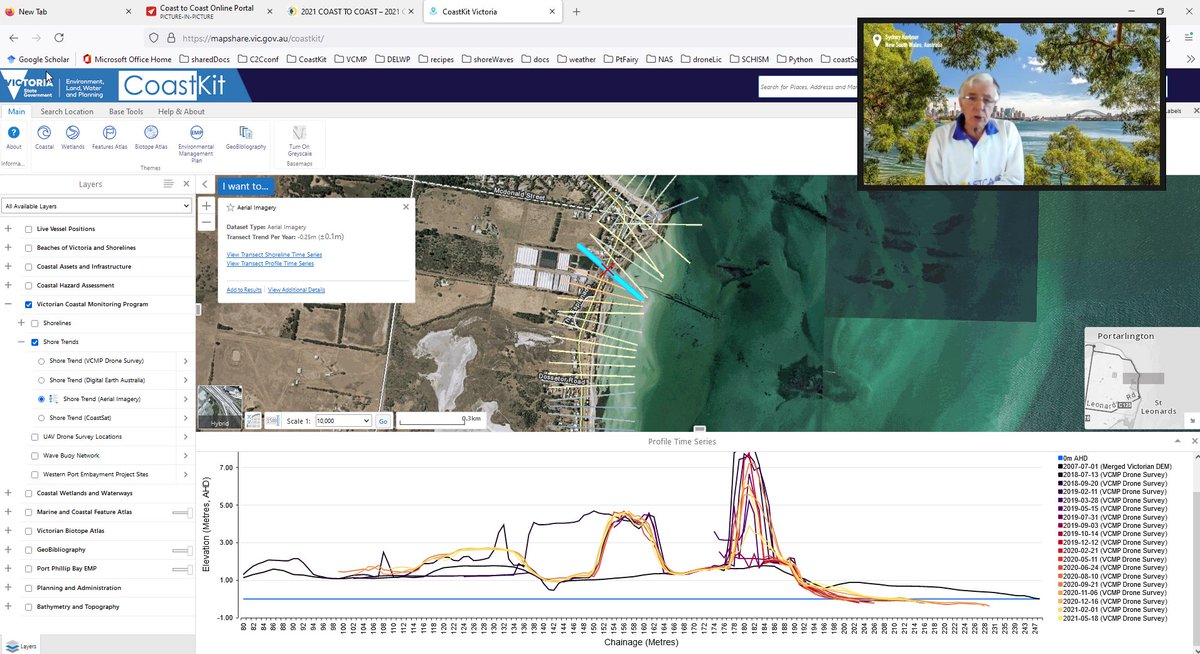Collapse the Shore Trends sublayer
The width and height of the screenshot is (1200, 654).
pos(20,342)
